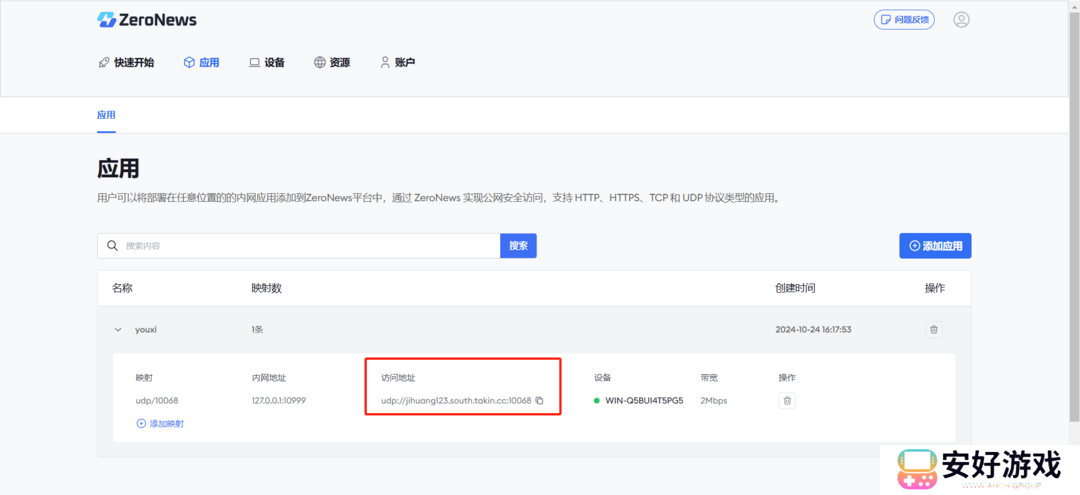
Task: Open the 快速开始 menu
Action: (126, 62)
